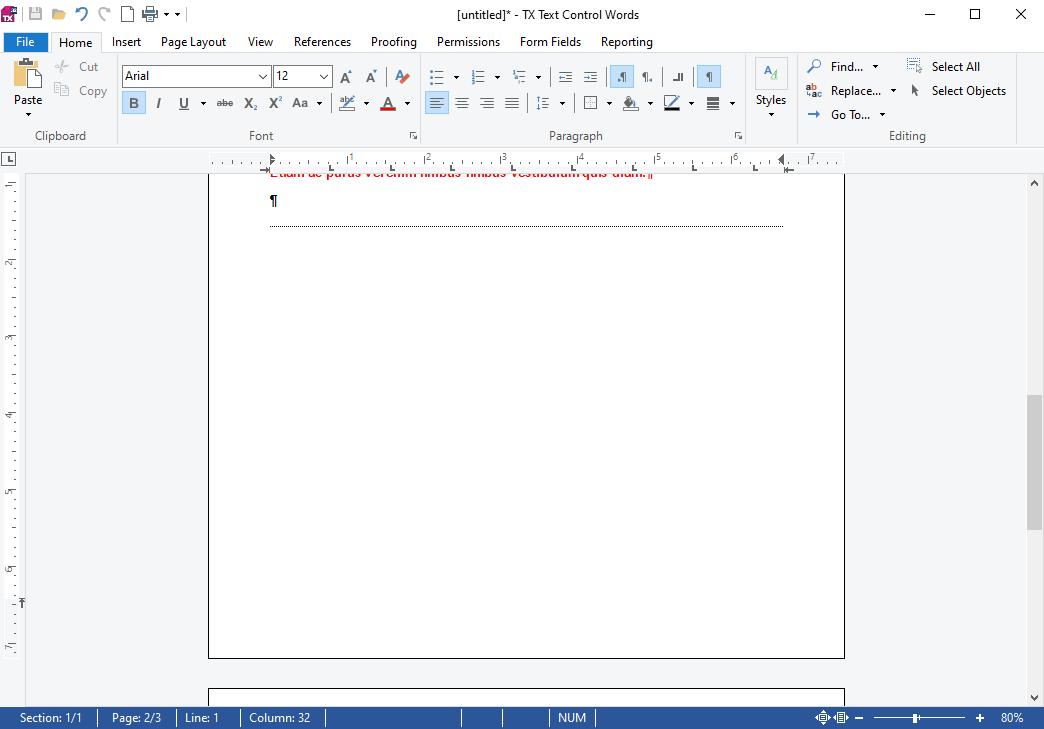
Task: Justify the paragraph text
Action: point(511,103)
